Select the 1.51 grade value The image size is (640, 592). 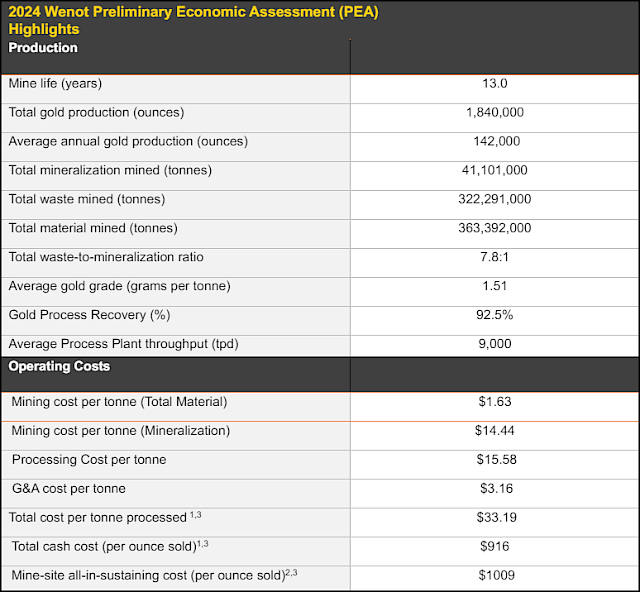pos(495,287)
